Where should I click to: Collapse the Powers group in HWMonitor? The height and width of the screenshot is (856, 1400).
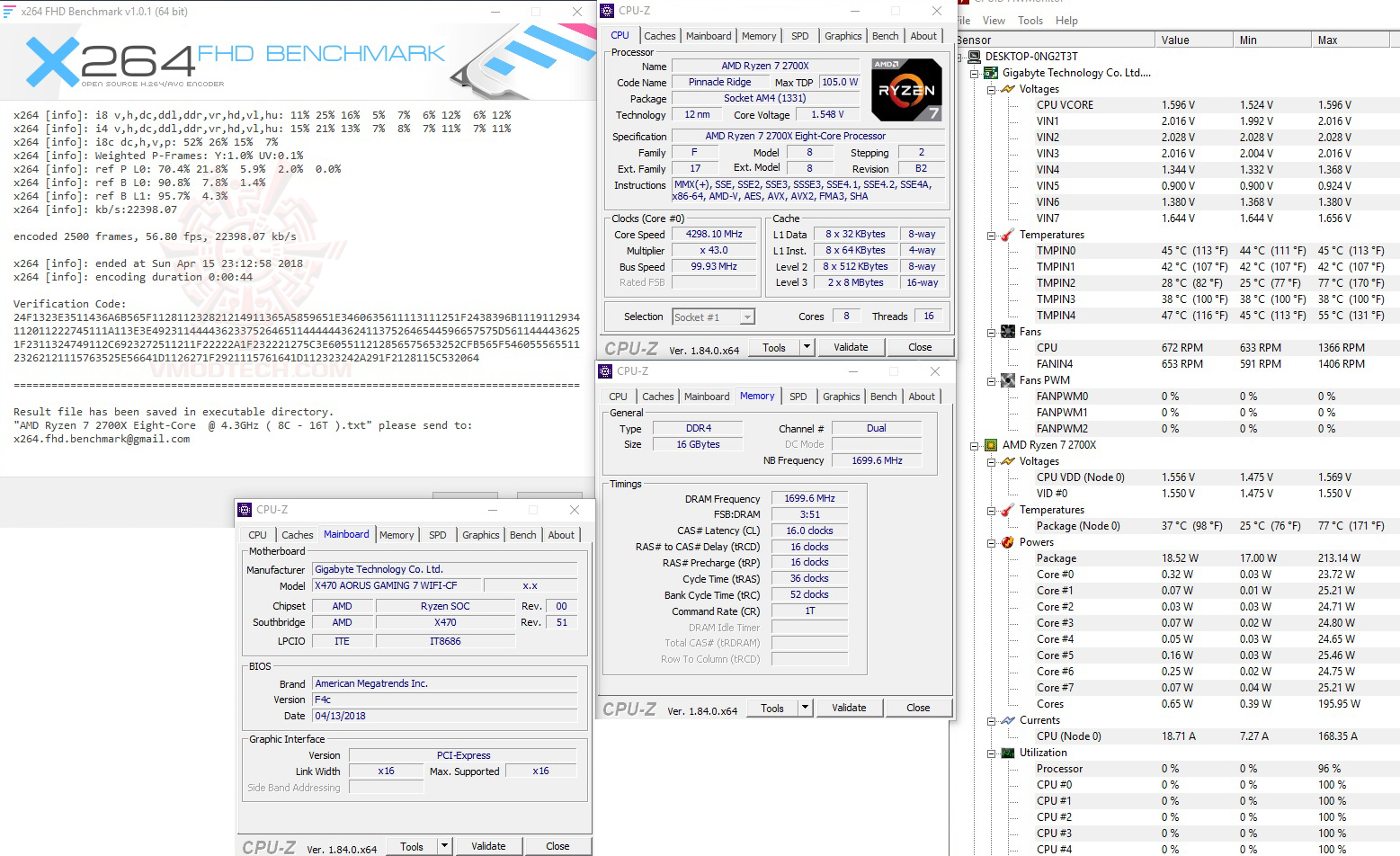[991, 543]
